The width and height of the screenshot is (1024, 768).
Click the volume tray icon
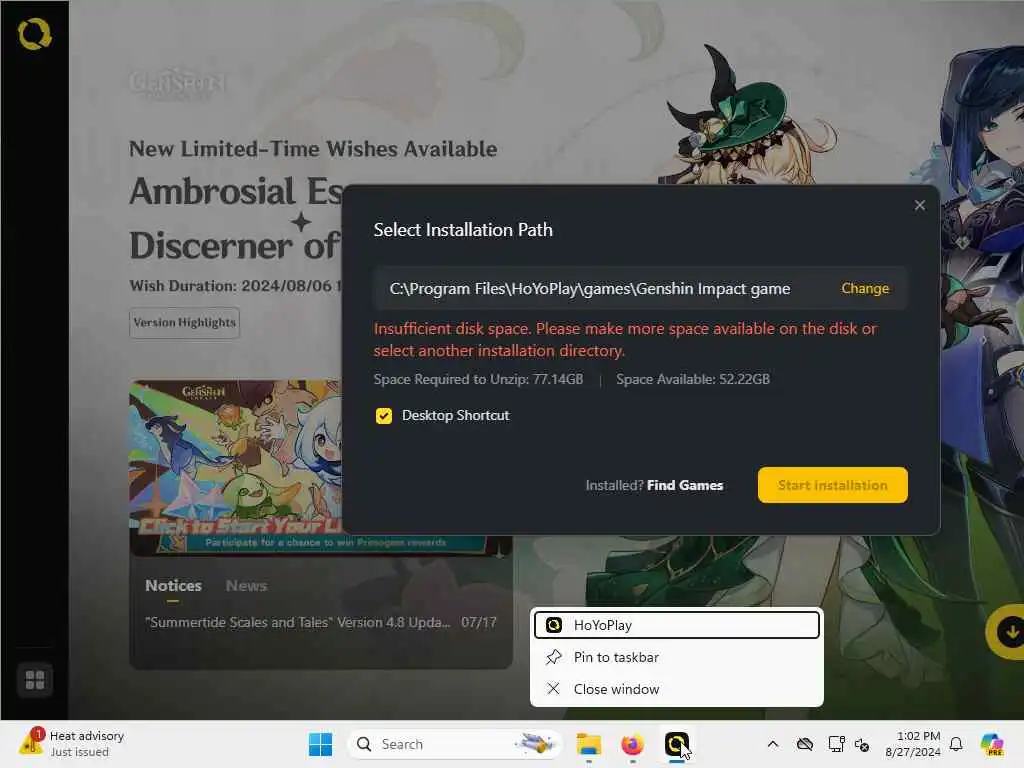coord(862,744)
